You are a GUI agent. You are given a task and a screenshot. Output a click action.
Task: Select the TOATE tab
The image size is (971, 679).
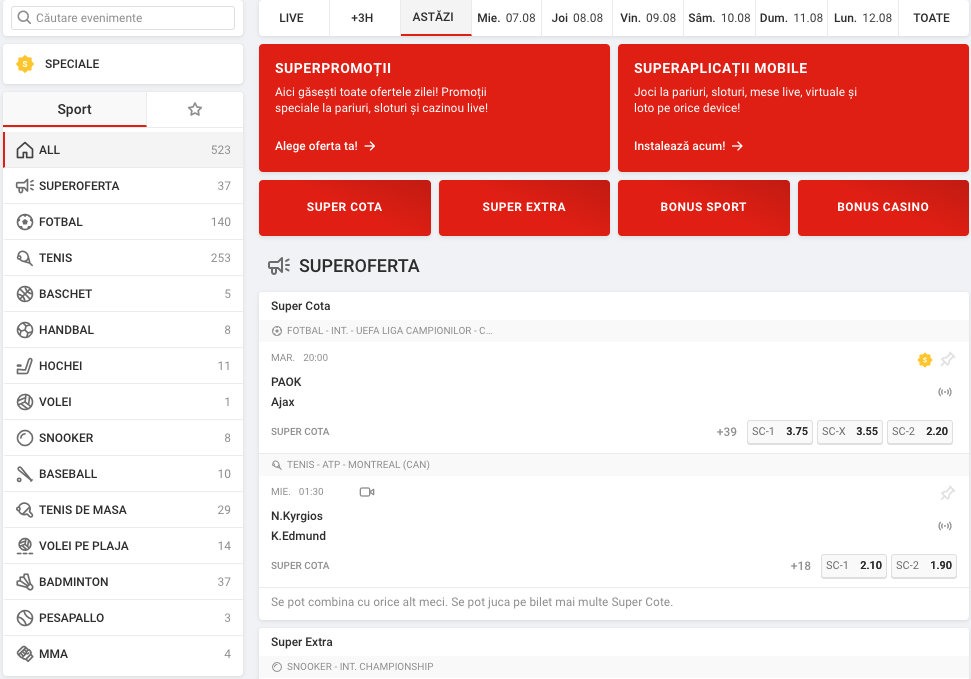(x=932, y=18)
